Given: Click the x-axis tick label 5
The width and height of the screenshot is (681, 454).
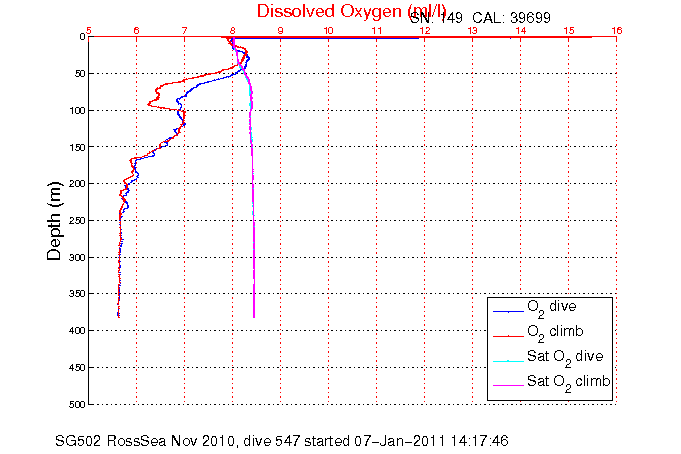Looking at the screenshot, I should pos(89,30).
